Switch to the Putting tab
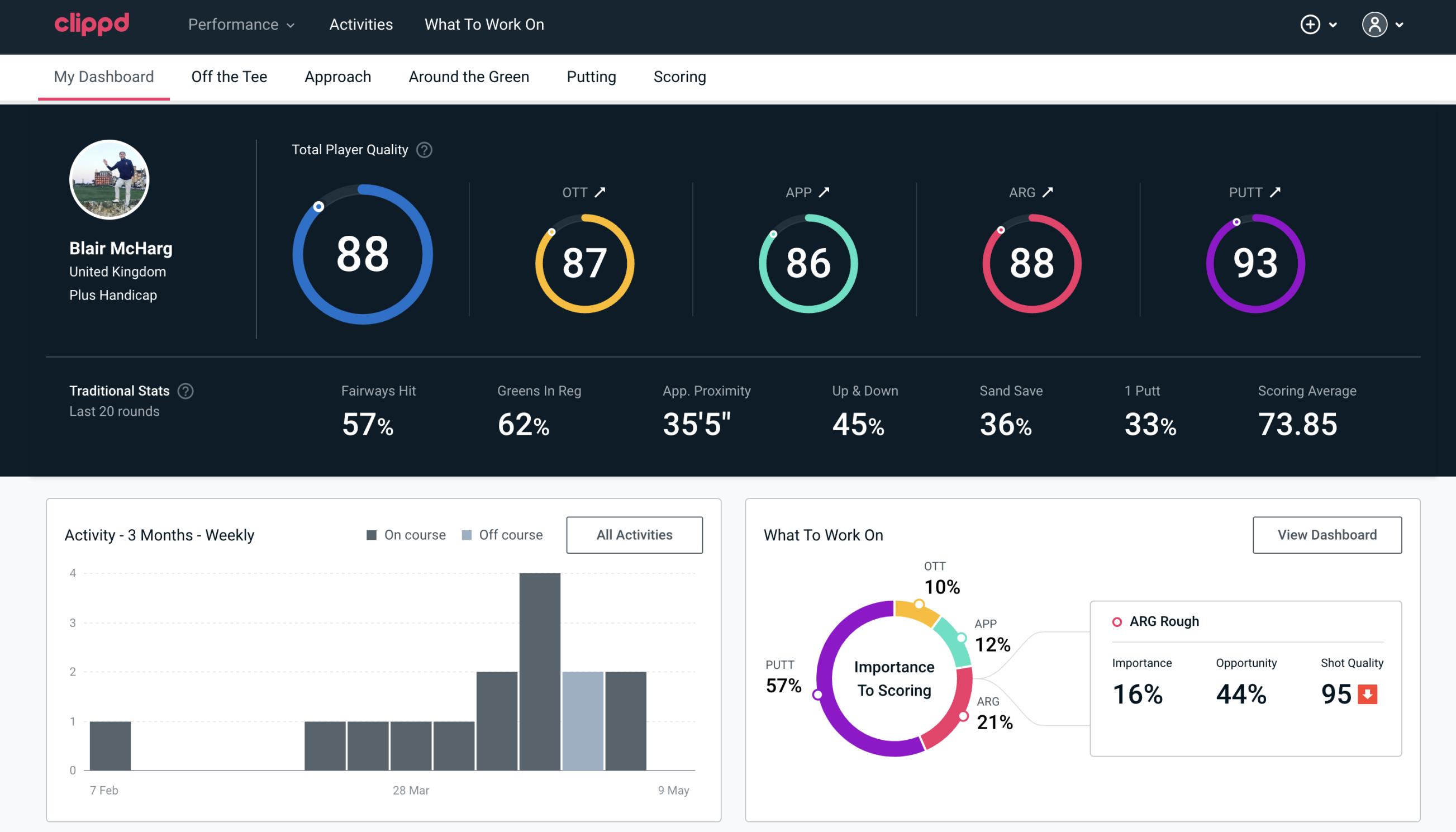1456x832 pixels. (x=591, y=77)
